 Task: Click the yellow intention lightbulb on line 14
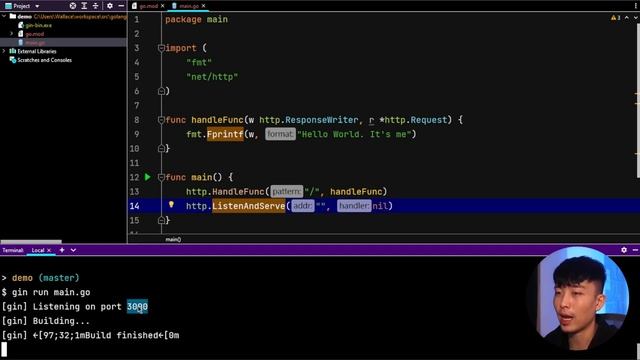tap(171, 205)
